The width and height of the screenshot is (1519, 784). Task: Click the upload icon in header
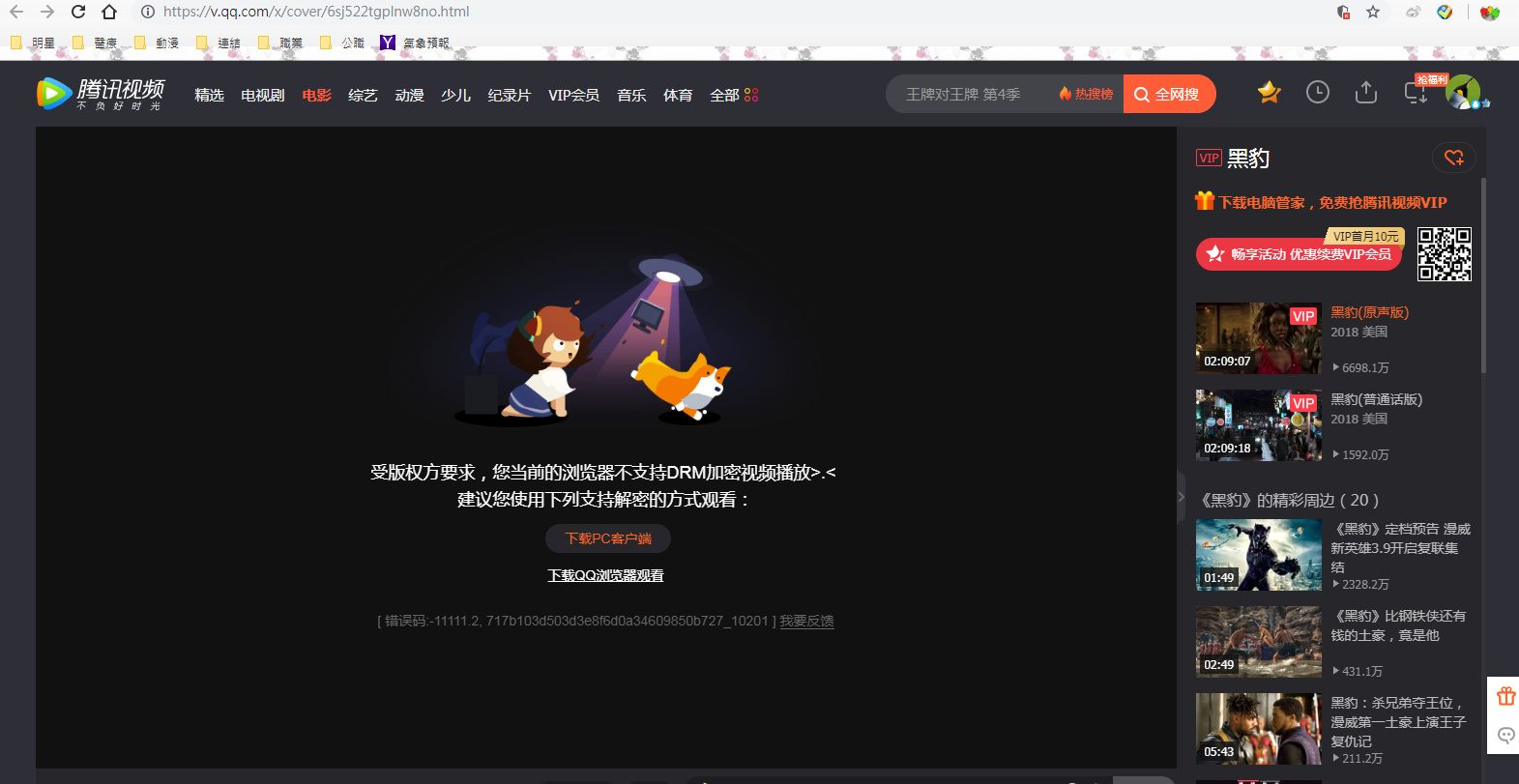coord(1365,93)
